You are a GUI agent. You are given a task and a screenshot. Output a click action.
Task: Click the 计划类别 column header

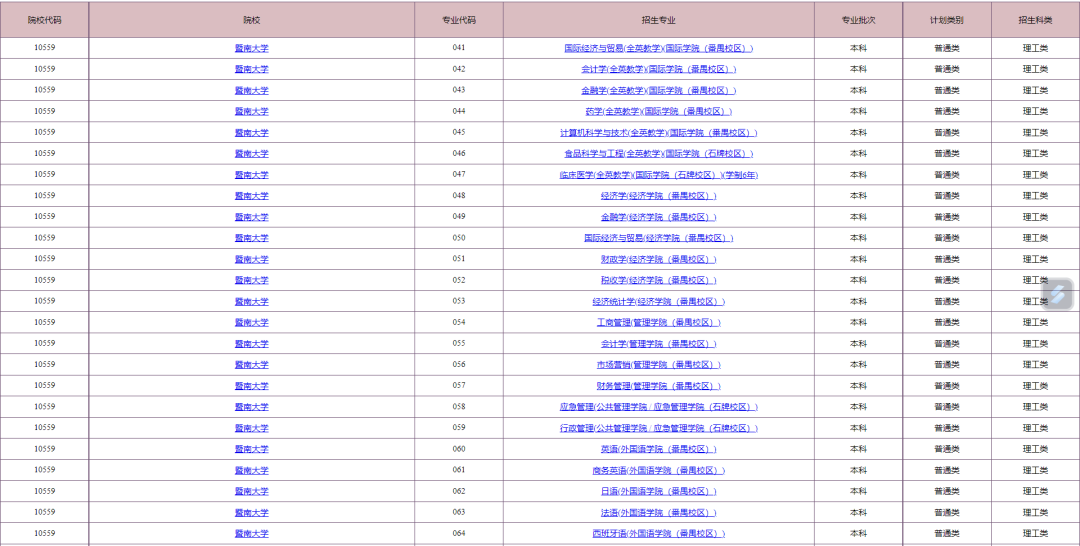pos(947,20)
